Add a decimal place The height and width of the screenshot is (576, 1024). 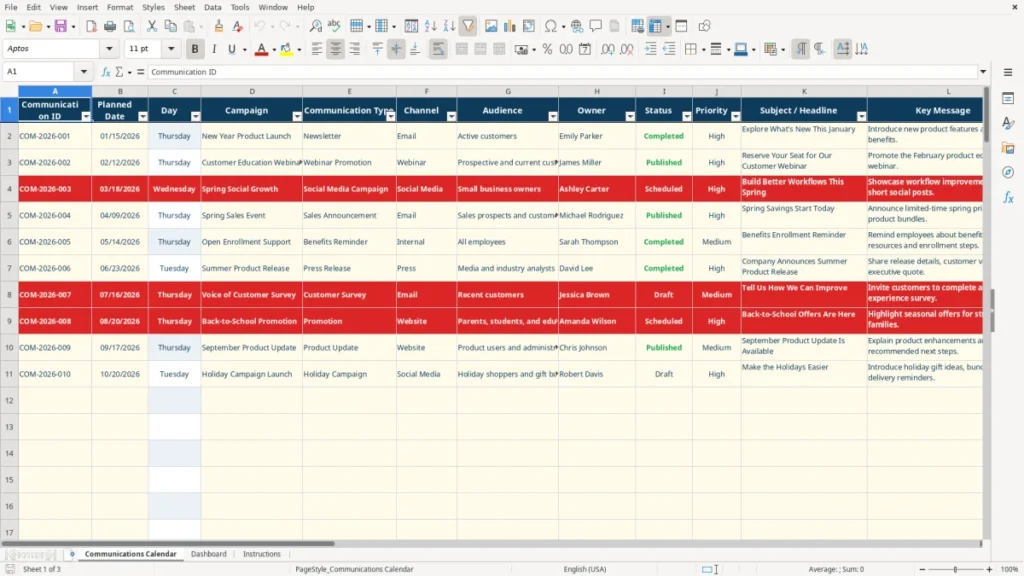607,49
